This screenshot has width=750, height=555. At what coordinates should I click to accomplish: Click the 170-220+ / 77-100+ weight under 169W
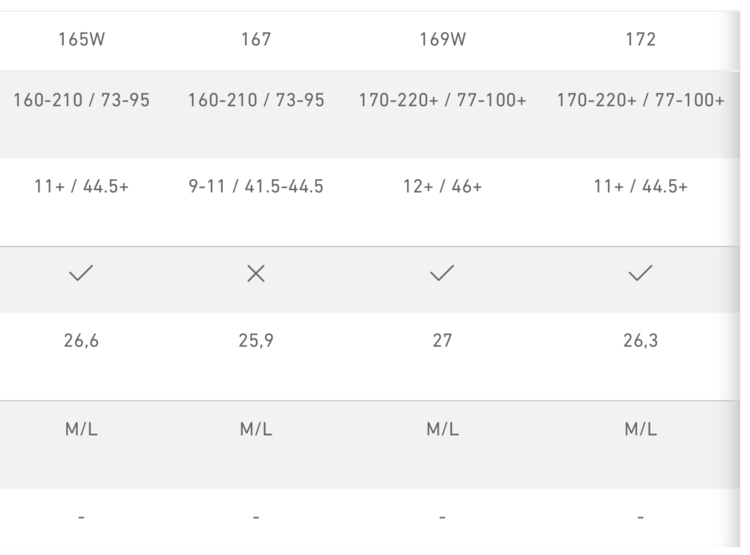(x=442, y=101)
